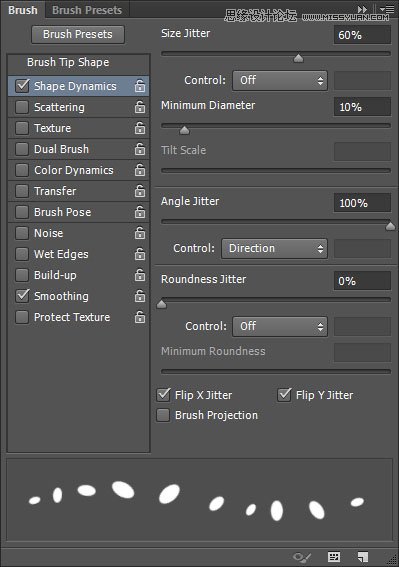Select the Texture label in the list
This screenshot has height=567, width=399.
pyautogui.click(x=52, y=128)
